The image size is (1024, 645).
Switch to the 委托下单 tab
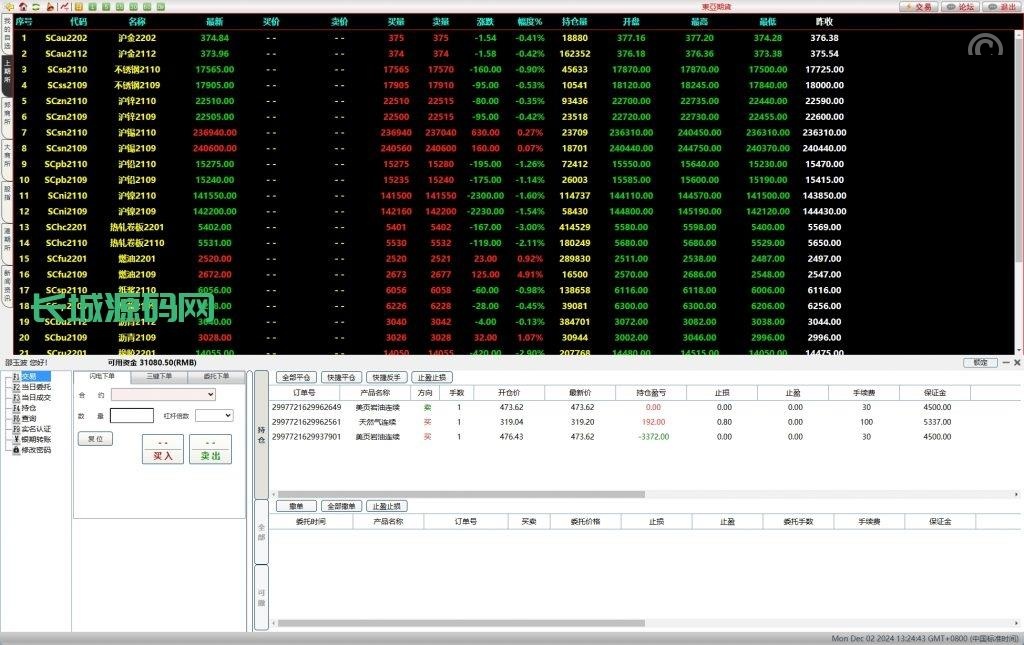point(216,377)
